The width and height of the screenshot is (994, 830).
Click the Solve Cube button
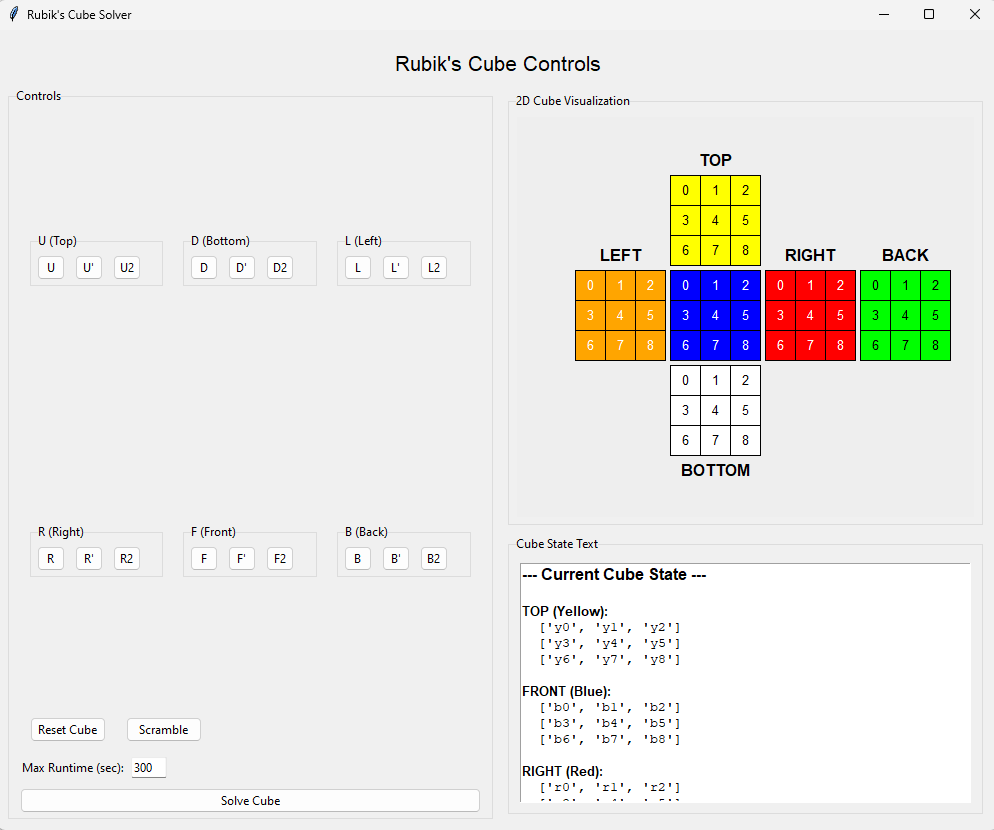point(250,801)
